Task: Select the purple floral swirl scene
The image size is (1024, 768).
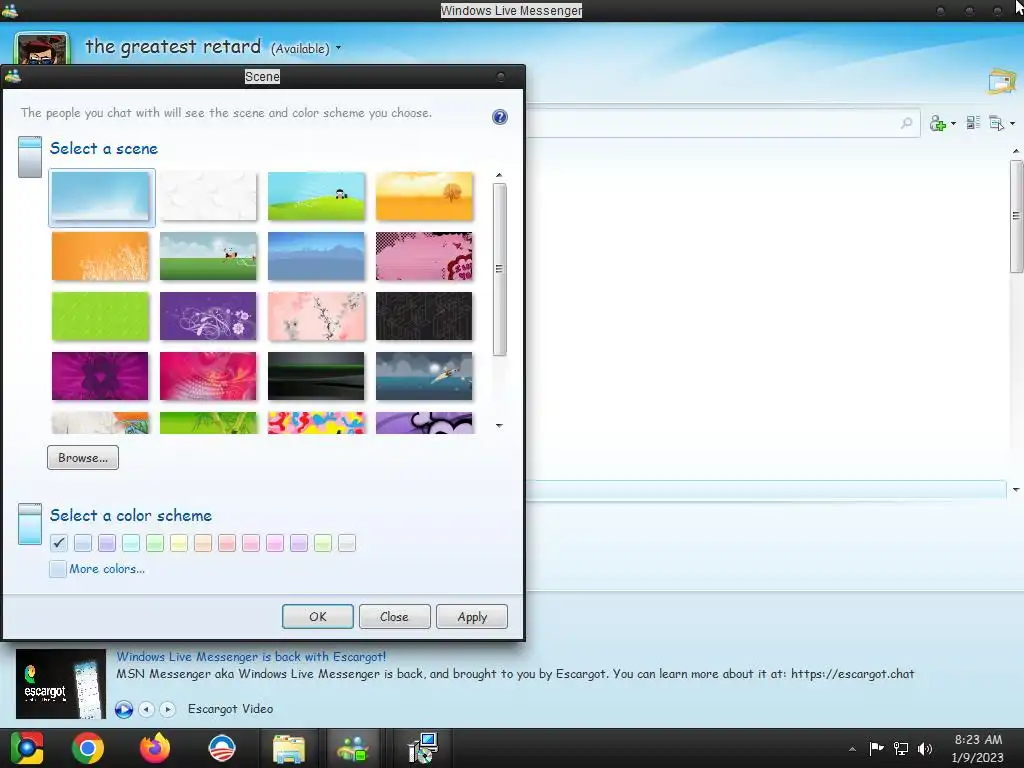Action: click(208, 316)
